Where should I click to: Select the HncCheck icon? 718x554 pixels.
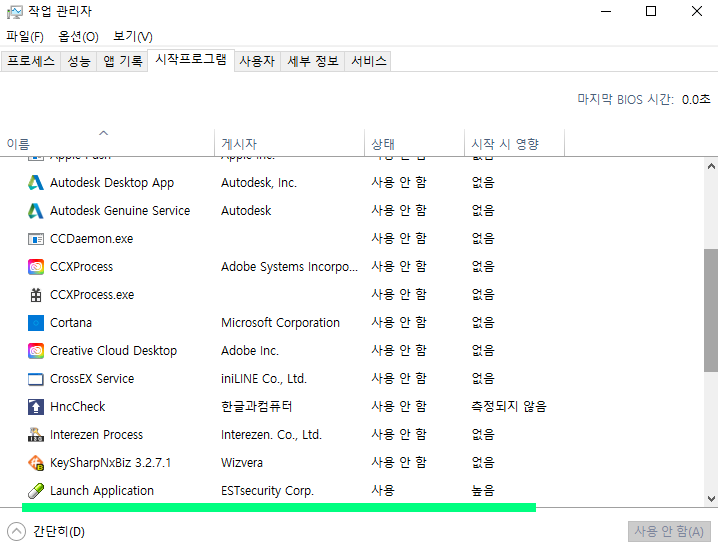[x=36, y=407]
